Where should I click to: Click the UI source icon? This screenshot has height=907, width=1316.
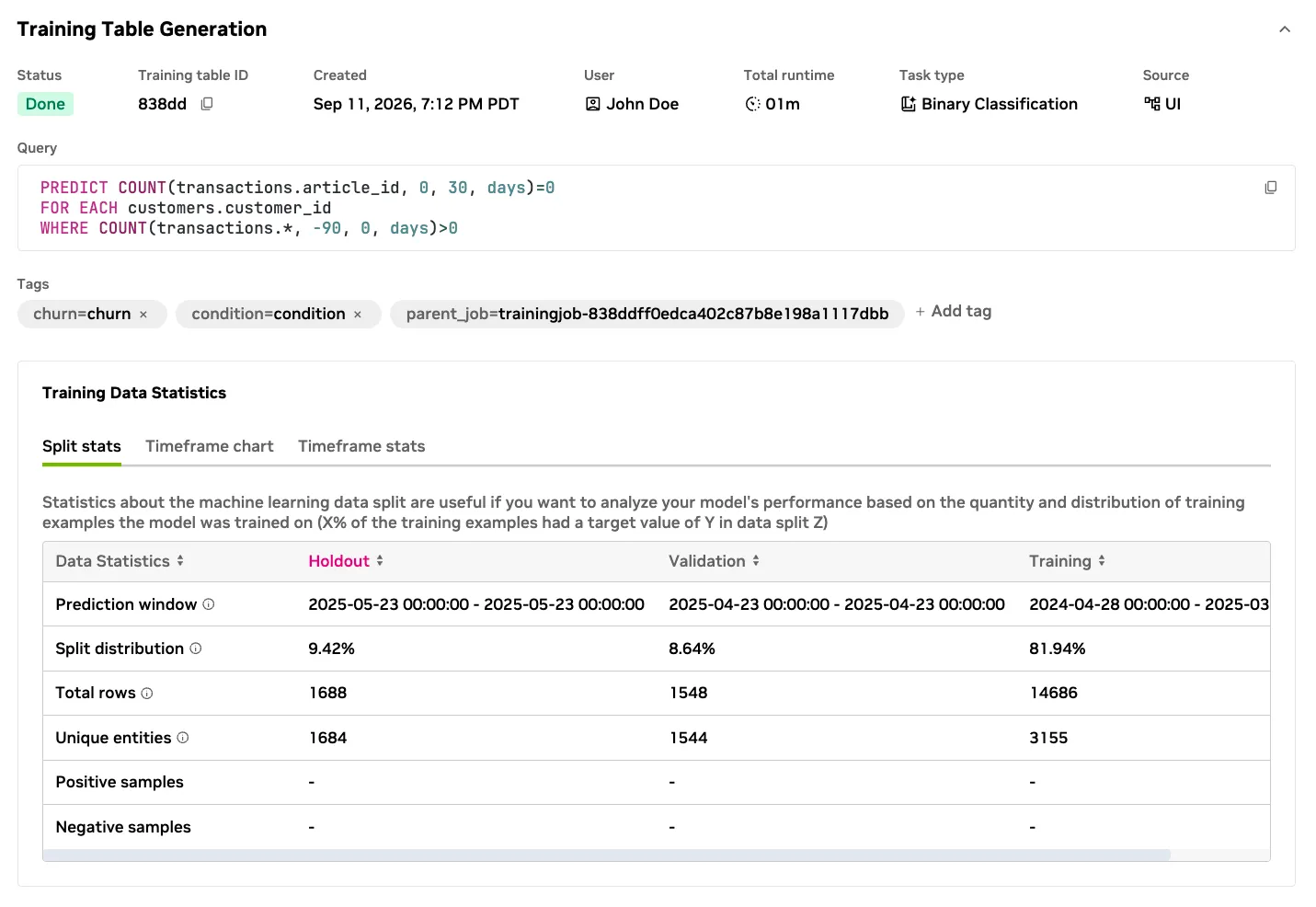(1151, 104)
